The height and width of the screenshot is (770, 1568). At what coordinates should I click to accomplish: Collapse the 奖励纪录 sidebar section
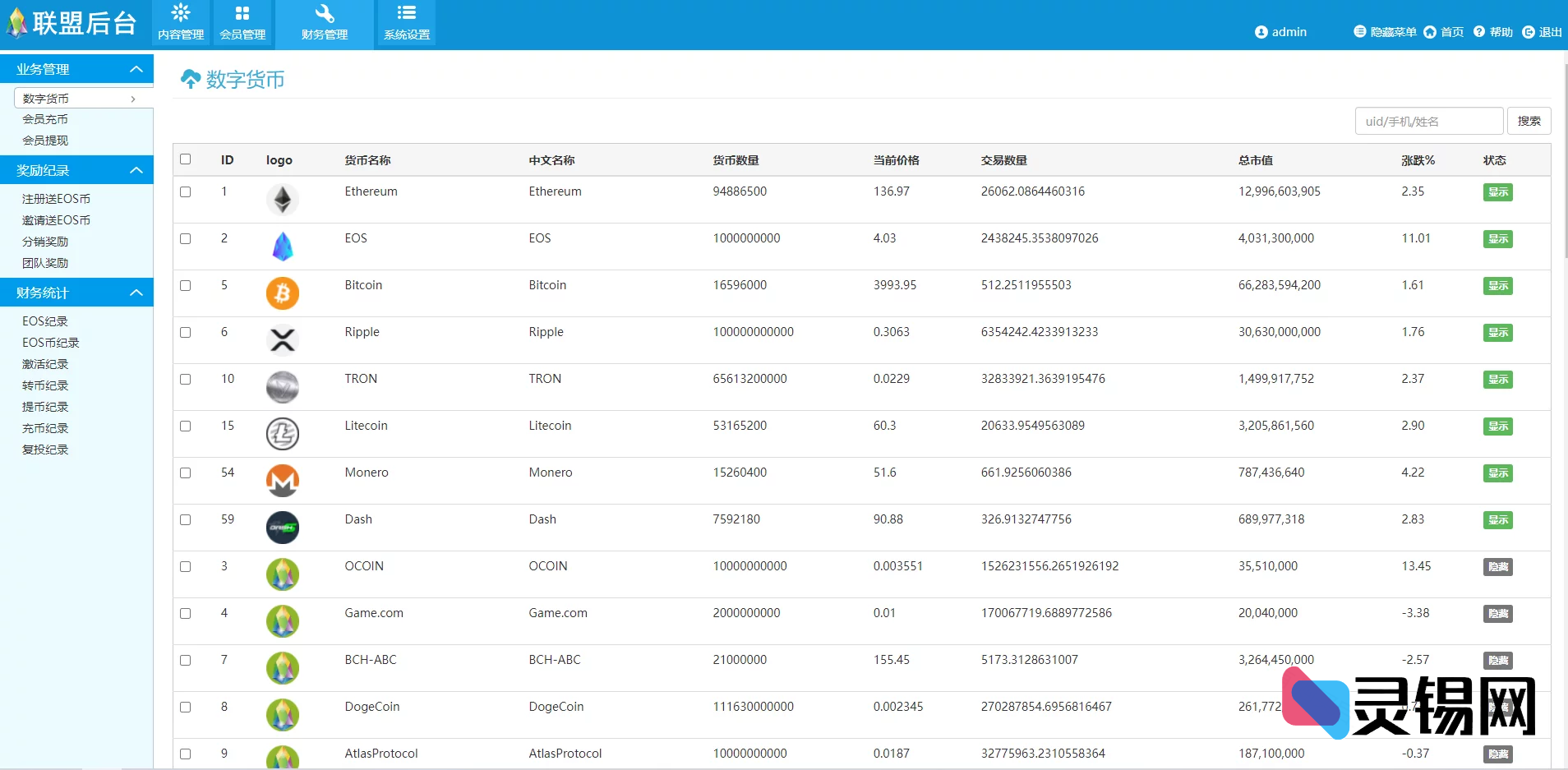[x=136, y=170]
